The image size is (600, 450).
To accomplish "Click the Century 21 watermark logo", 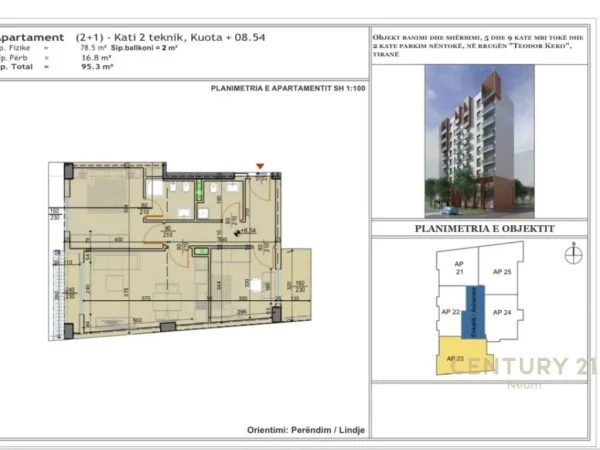I will (x=520, y=369).
